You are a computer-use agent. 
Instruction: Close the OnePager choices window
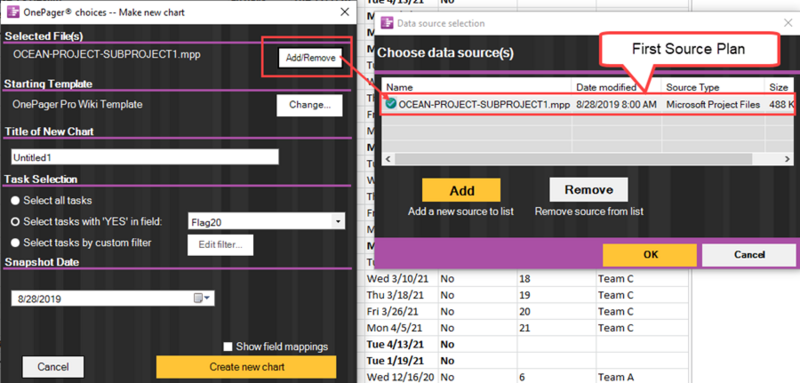coord(345,12)
